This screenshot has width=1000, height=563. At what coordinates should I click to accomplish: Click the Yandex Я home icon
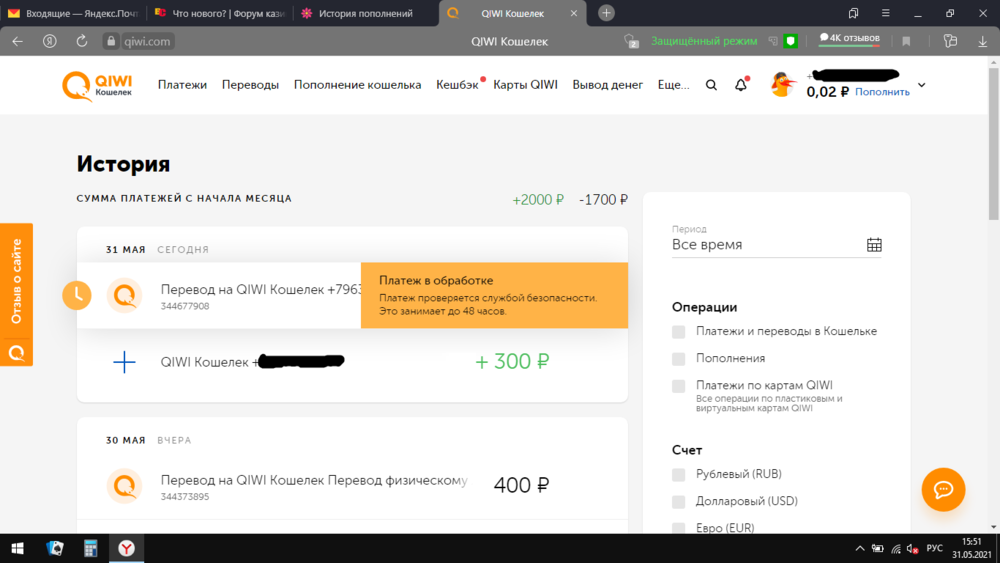tap(50, 41)
